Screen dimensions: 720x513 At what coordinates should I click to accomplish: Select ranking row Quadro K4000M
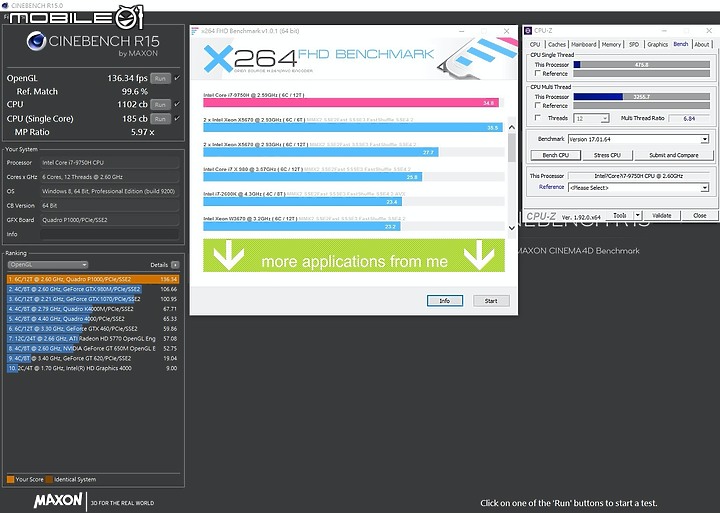93,309
